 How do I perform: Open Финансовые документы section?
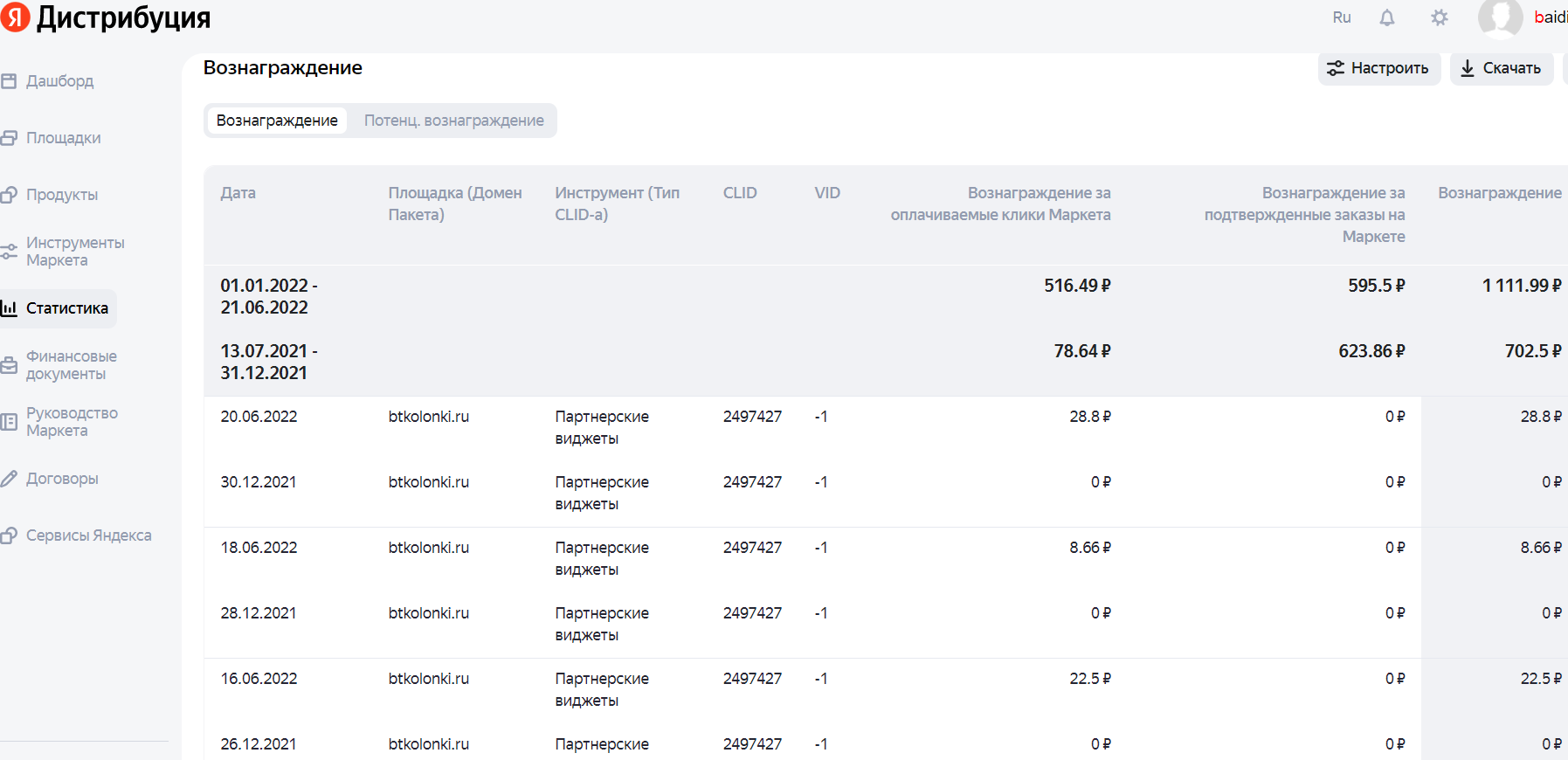[x=72, y=365]
